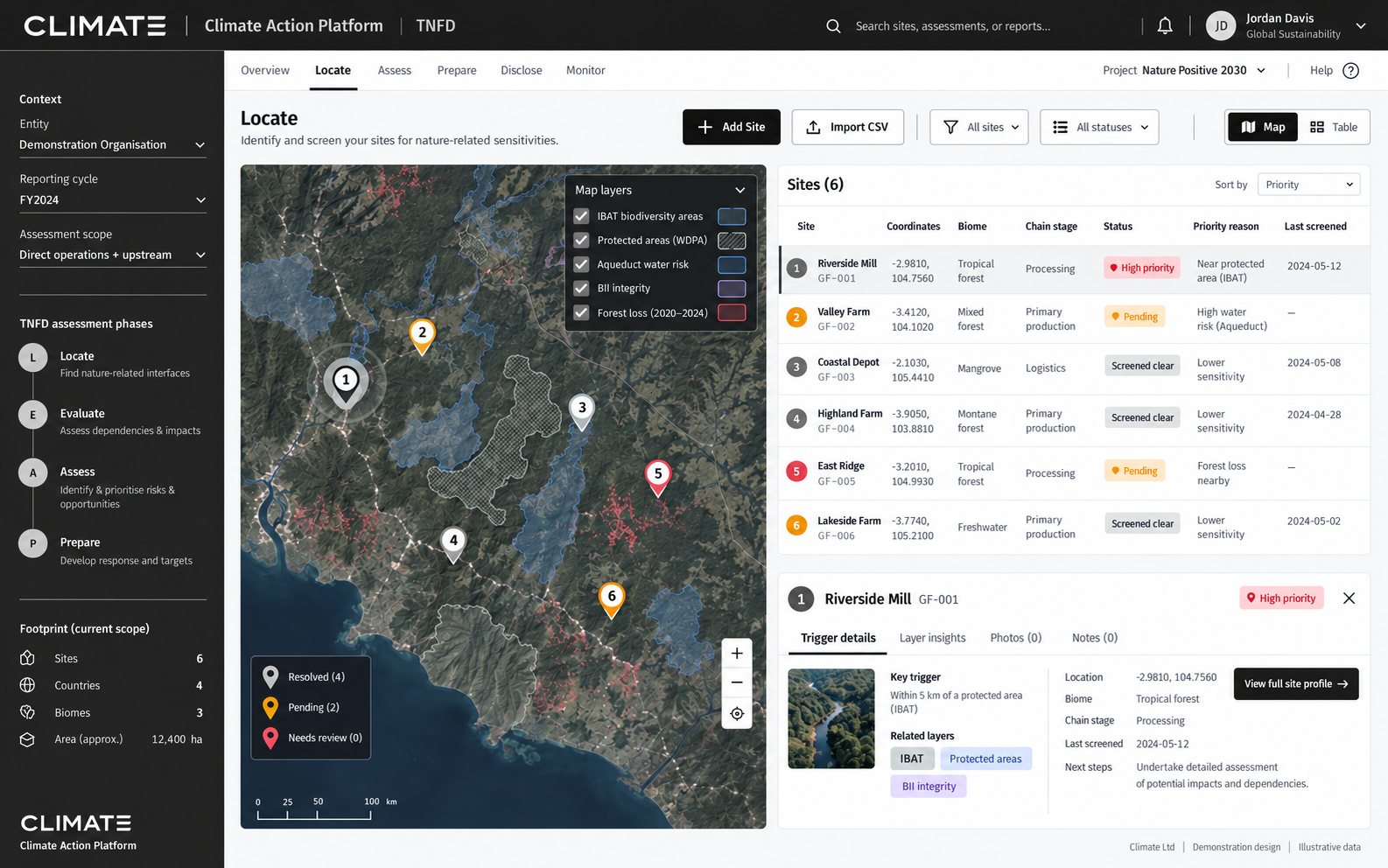
Task: Click the Prepare phase P circle
Action: click(33, 543)
